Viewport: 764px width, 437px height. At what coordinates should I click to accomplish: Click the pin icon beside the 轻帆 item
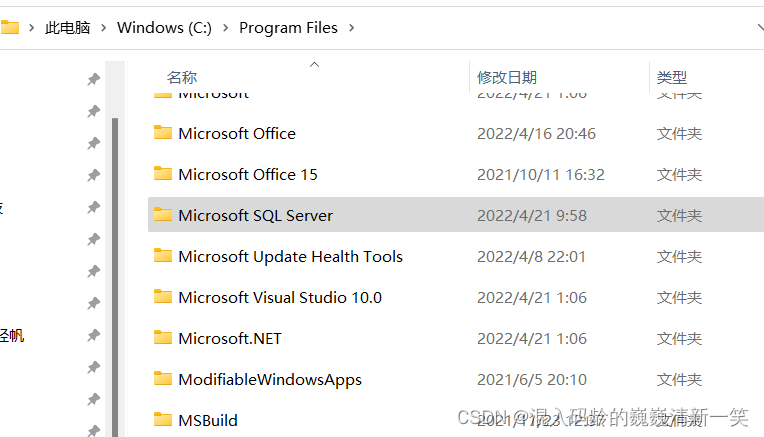(94, 335)
